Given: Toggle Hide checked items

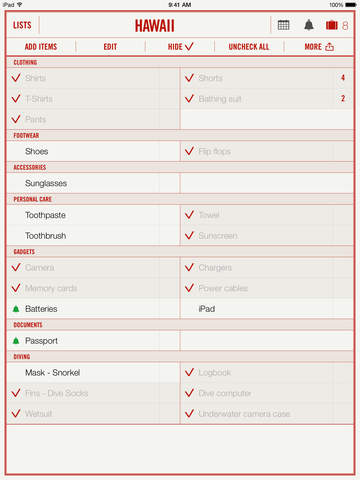Looking at the screenshot, I should point(180,47).
